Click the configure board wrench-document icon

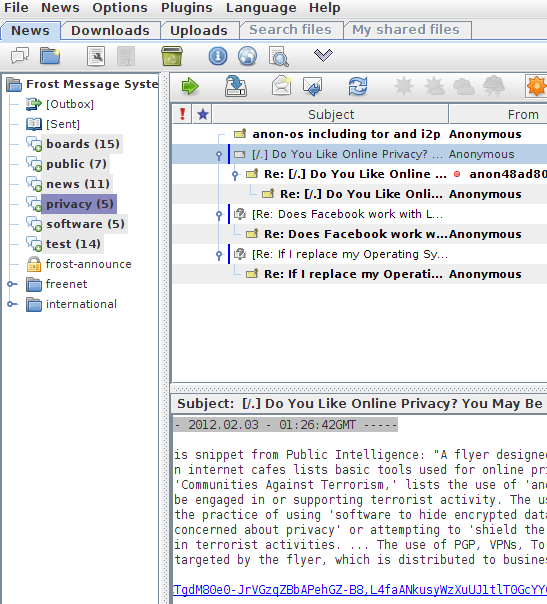tap(96, 56)
